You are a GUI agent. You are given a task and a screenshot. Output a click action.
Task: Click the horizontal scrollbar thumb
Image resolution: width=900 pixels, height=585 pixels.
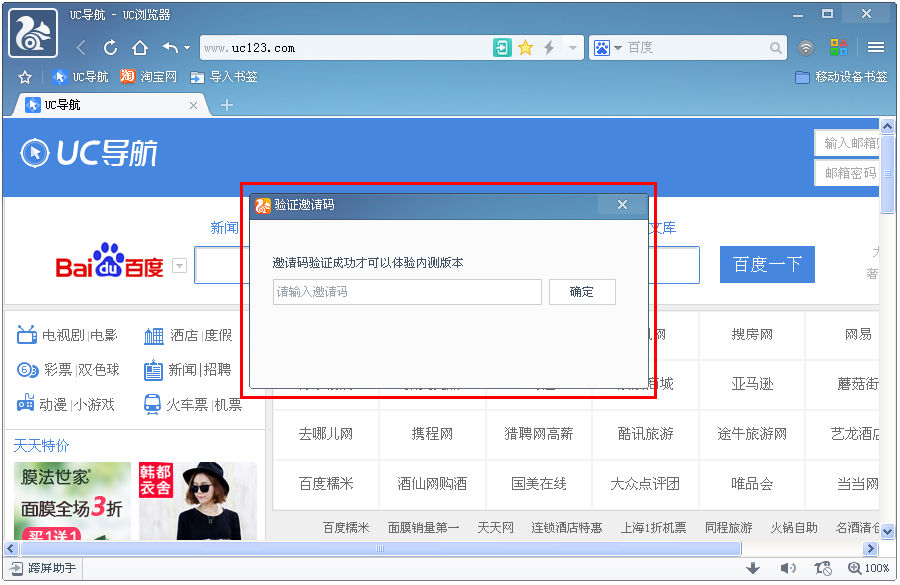pos(380,549)
